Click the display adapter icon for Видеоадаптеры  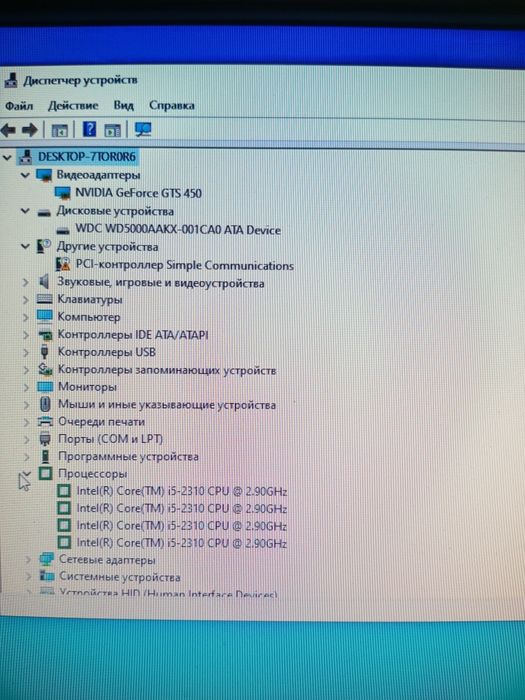(44, 175)
